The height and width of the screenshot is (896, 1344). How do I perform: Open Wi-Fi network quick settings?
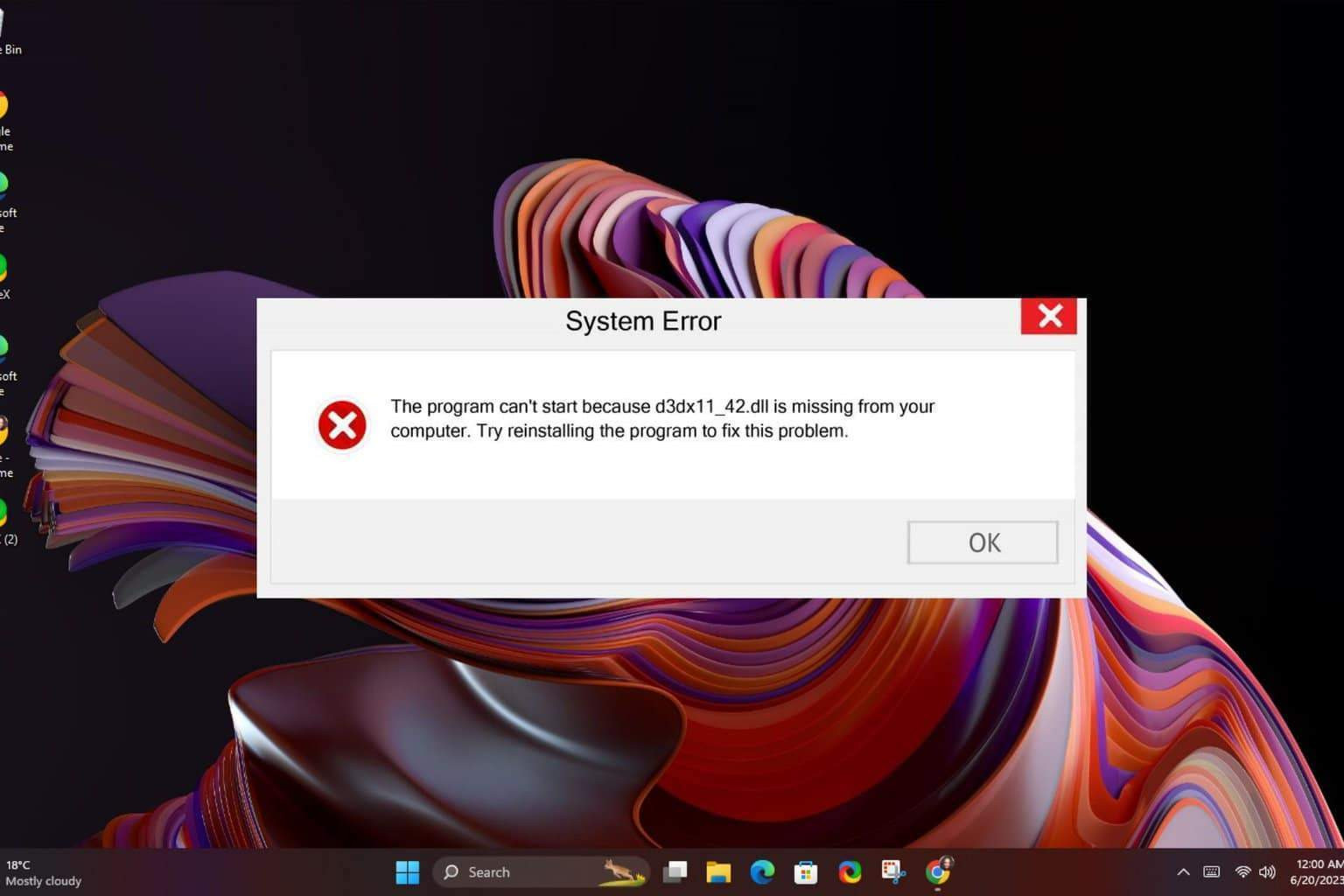(1242, 871)
